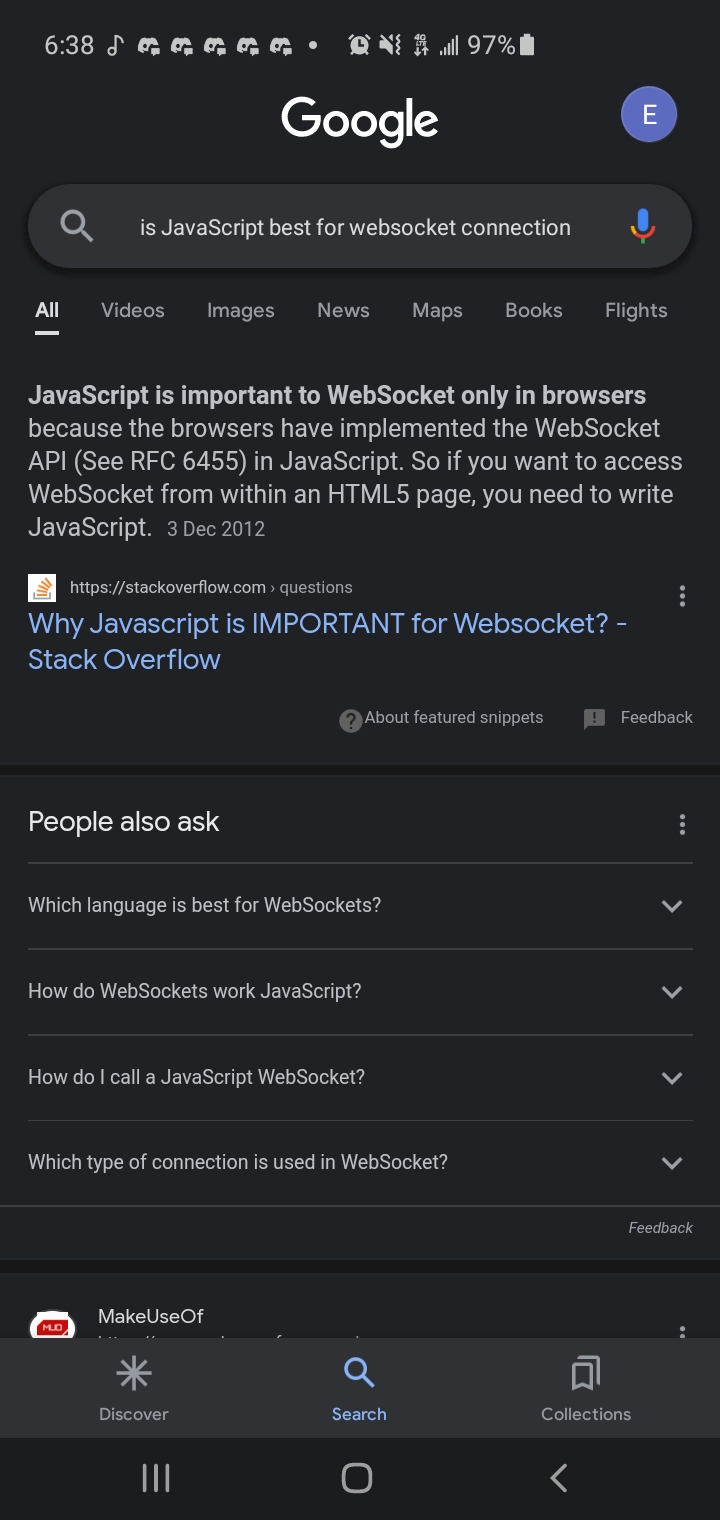Tap the About featured snippets help icon
Screen dimensions: 720x1520
(x=350, y=720)
